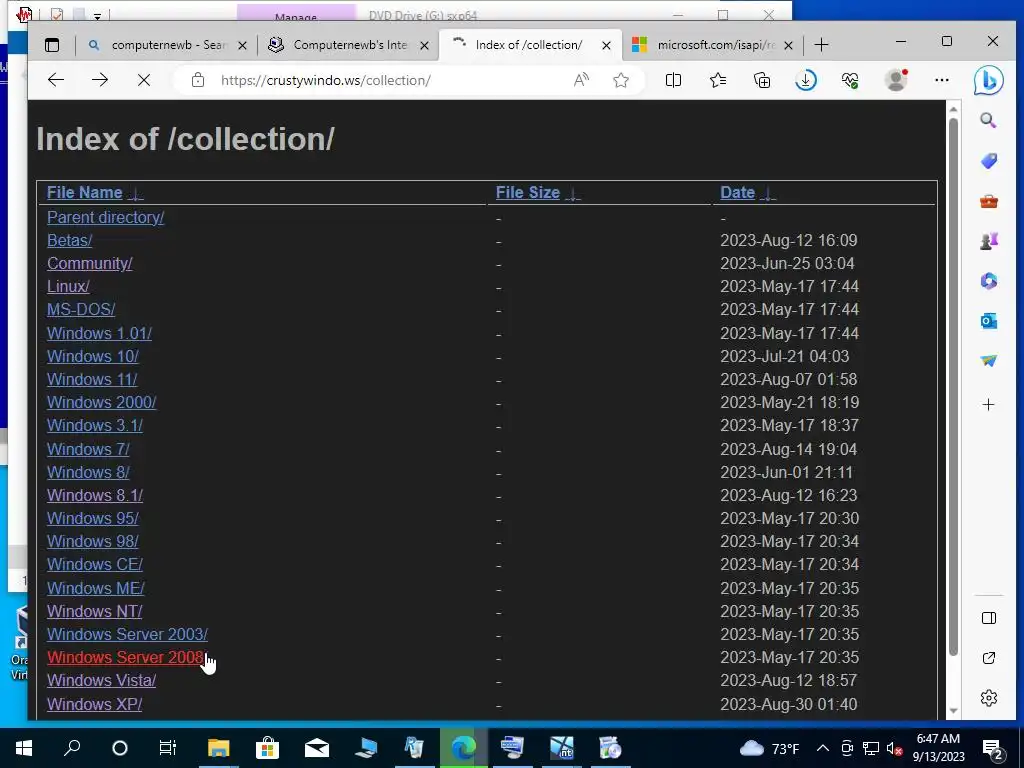The height and width of the screenshot is (768, 1024).
Task: Open the Linux folder
Action: point(68,287)
